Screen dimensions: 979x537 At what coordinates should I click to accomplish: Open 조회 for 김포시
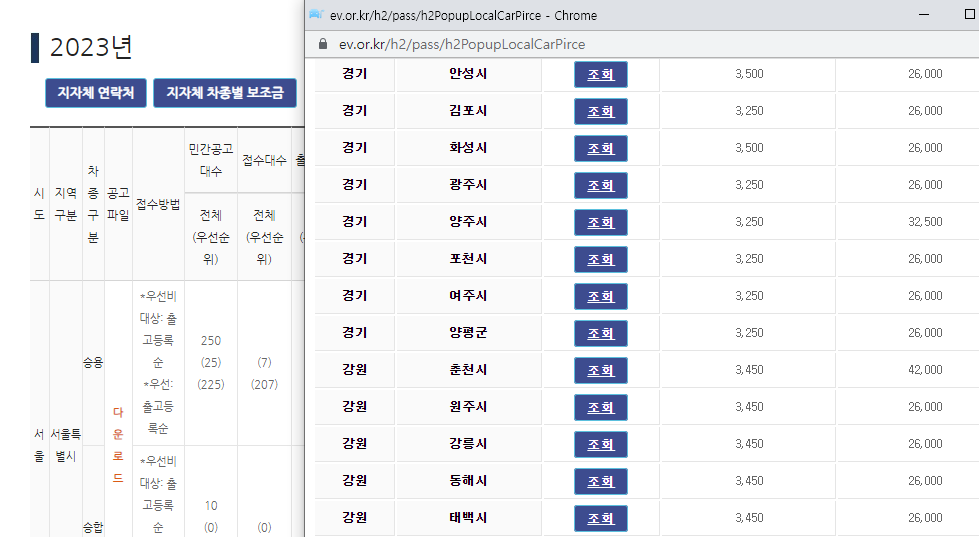pyautogui.click(x=601, y=111)
